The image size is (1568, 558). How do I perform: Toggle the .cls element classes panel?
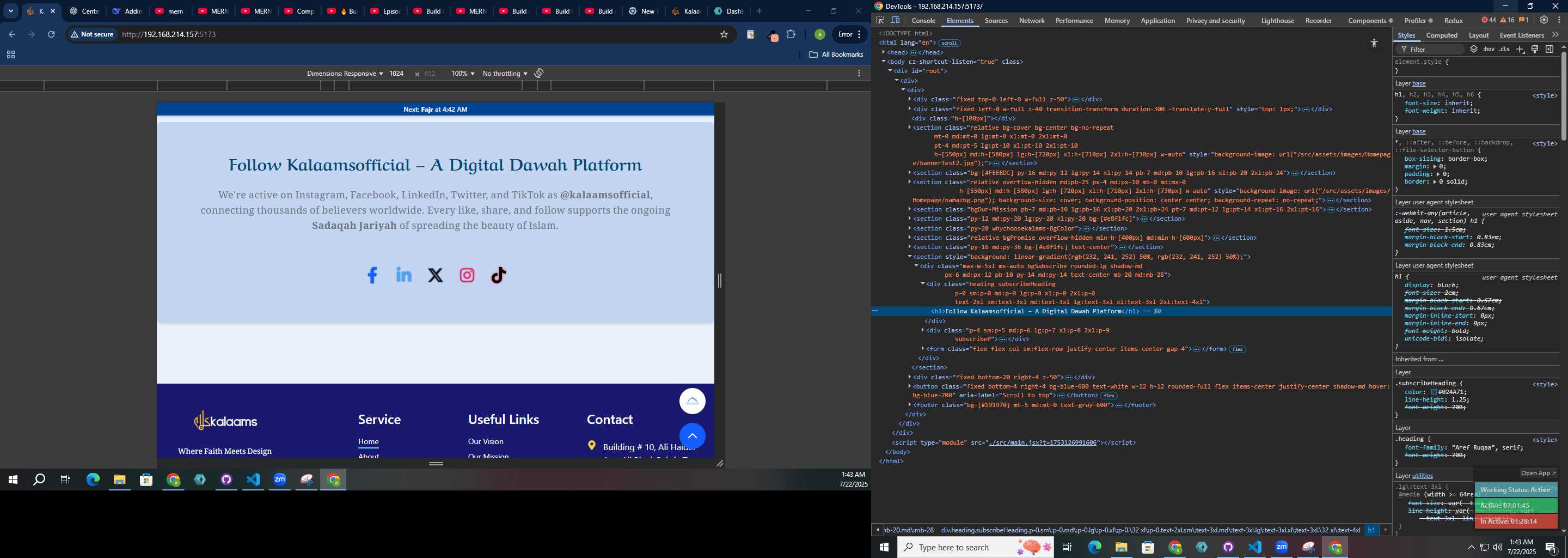[x=1505, y=50]
